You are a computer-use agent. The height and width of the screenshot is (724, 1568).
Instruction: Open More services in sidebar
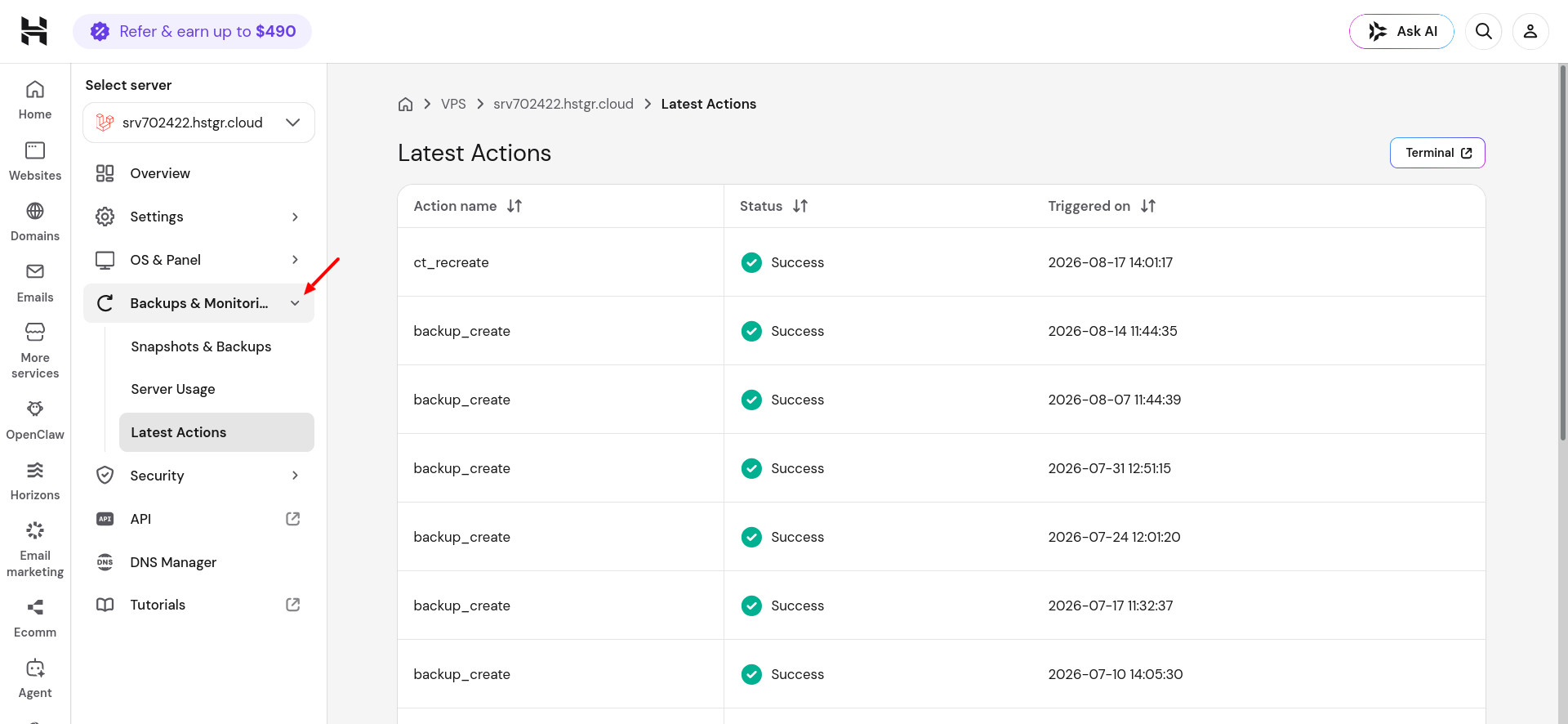(35, 351)
